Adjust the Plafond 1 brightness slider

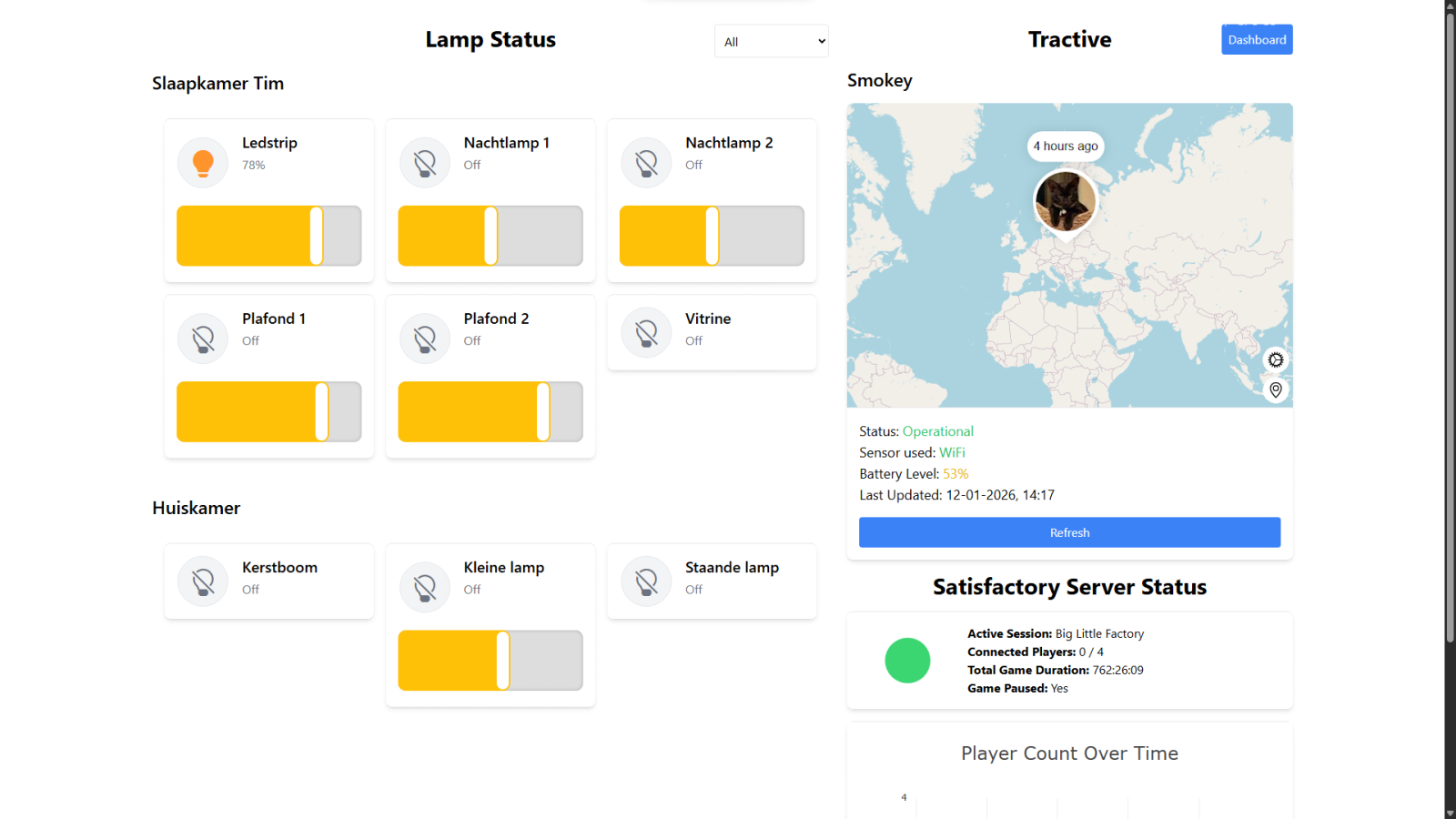click(268, 411)
